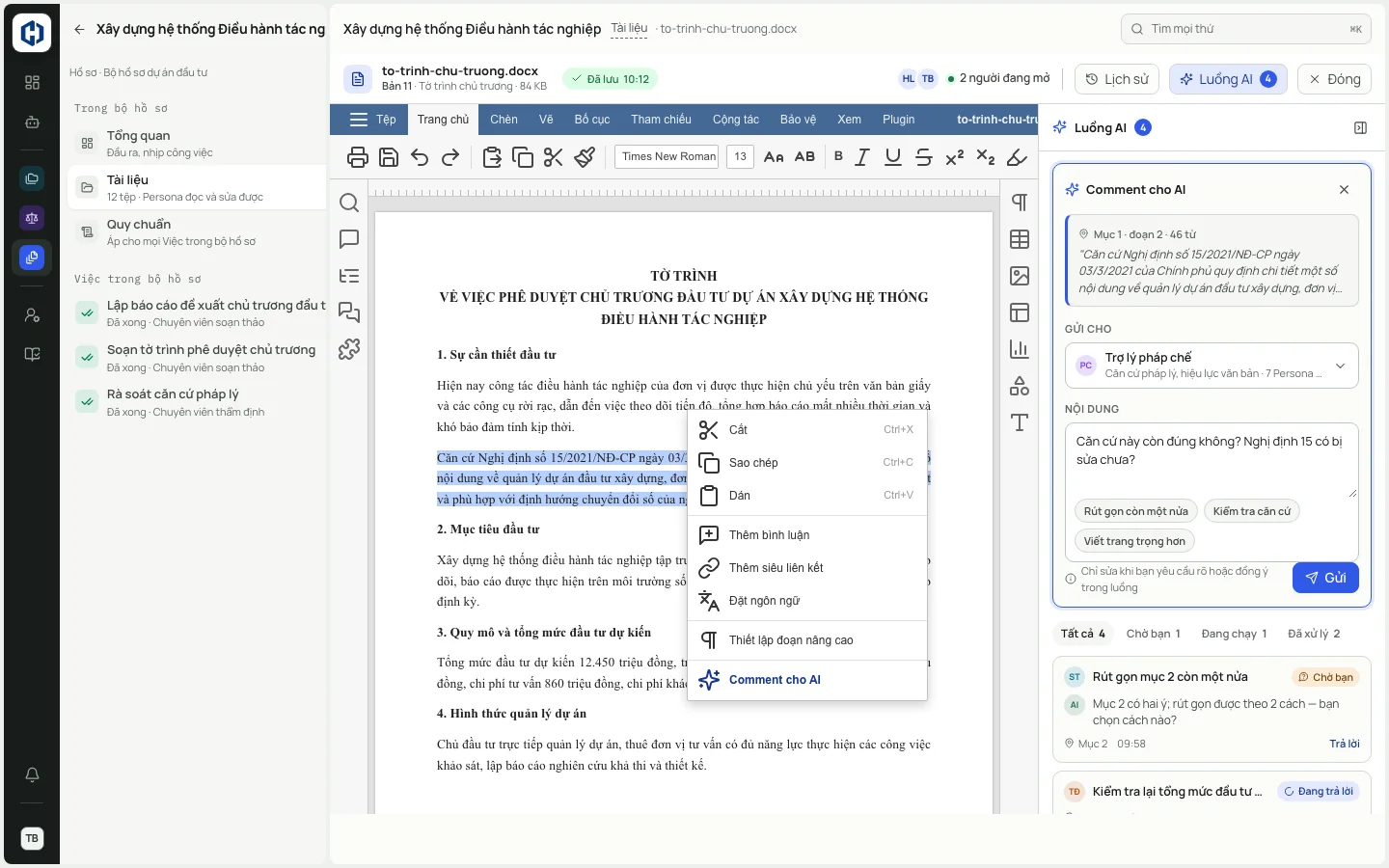The width and height of the screenshot is (1389, 868).
Task: Open Lịch sử history
Action: point(1117,79)
